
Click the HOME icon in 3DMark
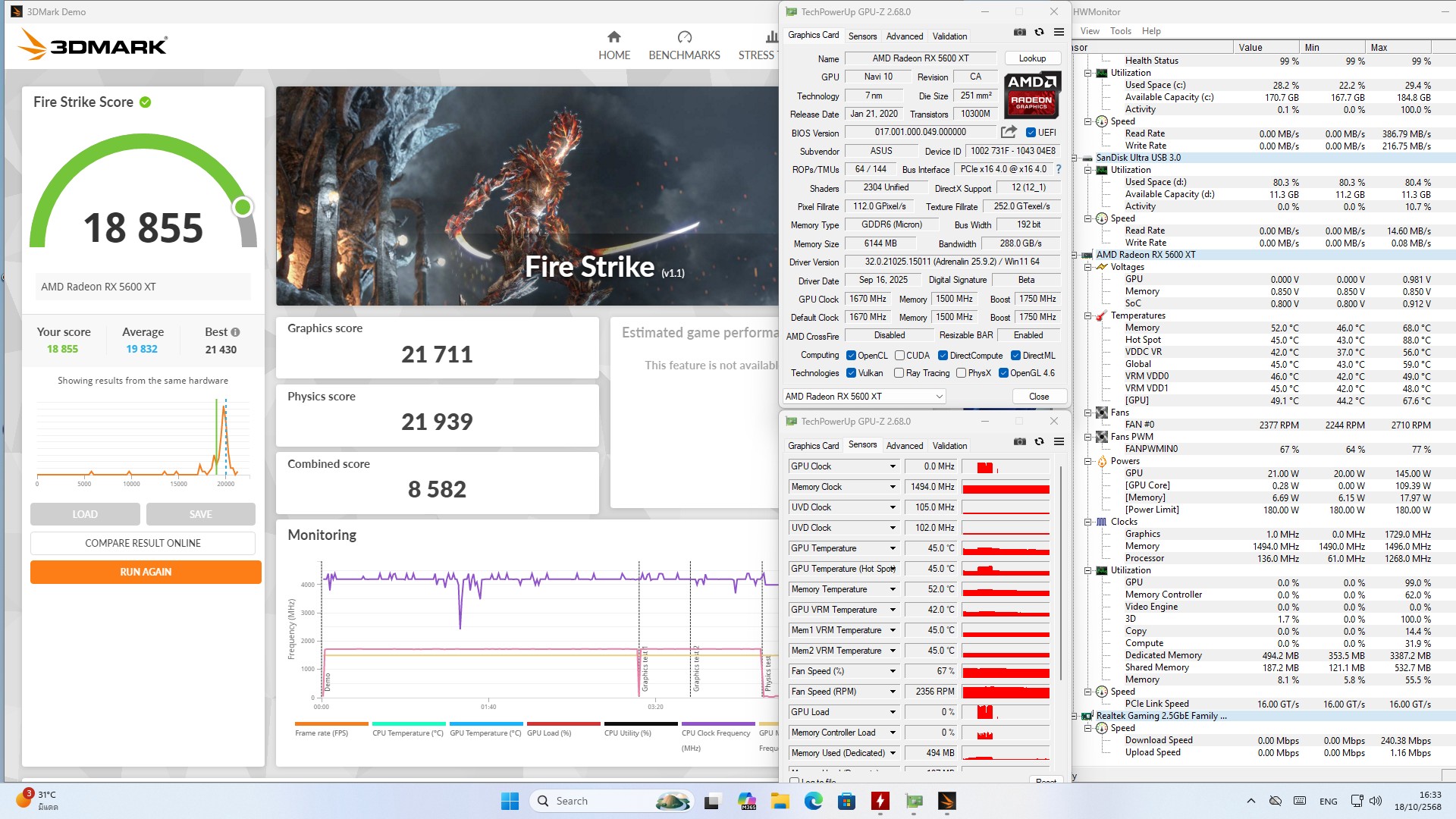tap(613, 37)
